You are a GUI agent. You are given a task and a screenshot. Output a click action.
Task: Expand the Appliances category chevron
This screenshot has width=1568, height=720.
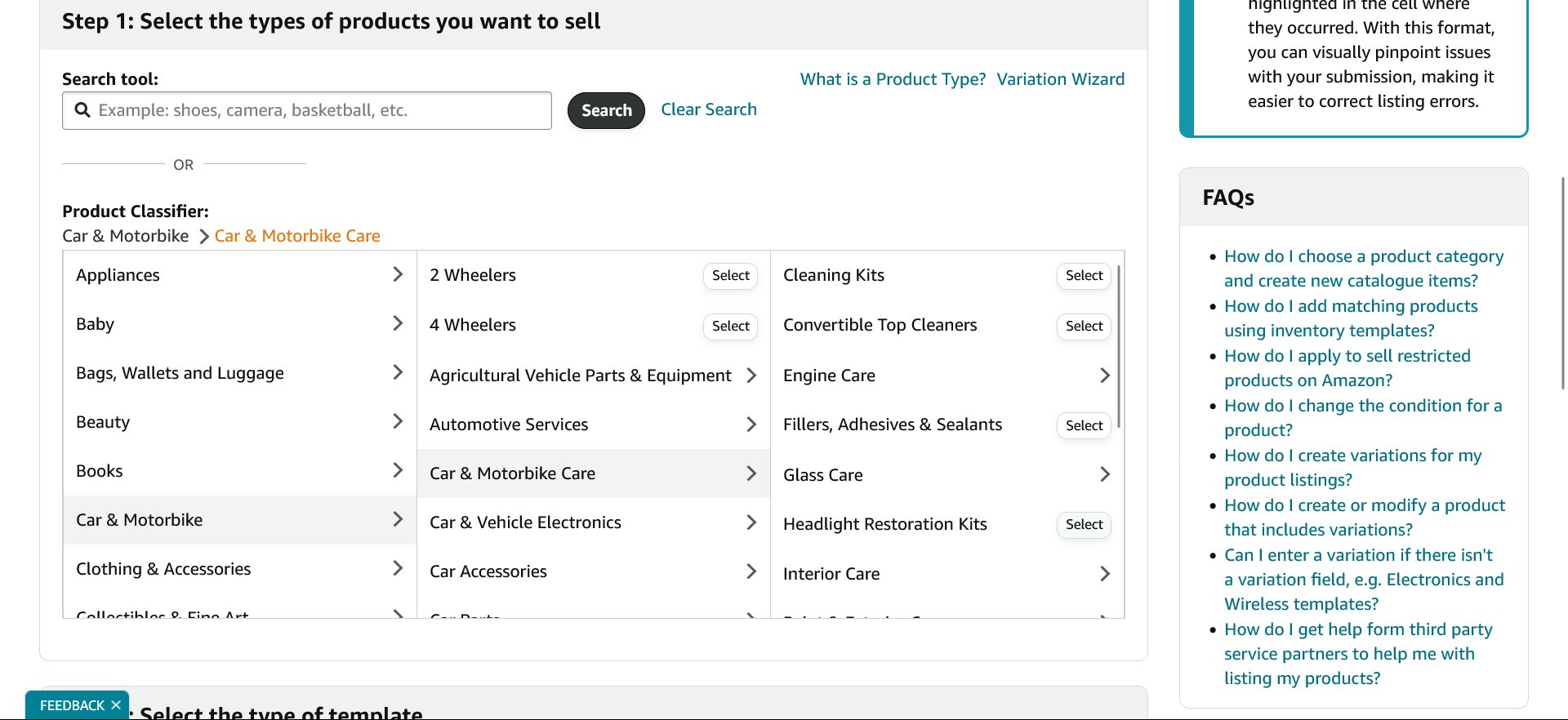[x=398, y=274]
